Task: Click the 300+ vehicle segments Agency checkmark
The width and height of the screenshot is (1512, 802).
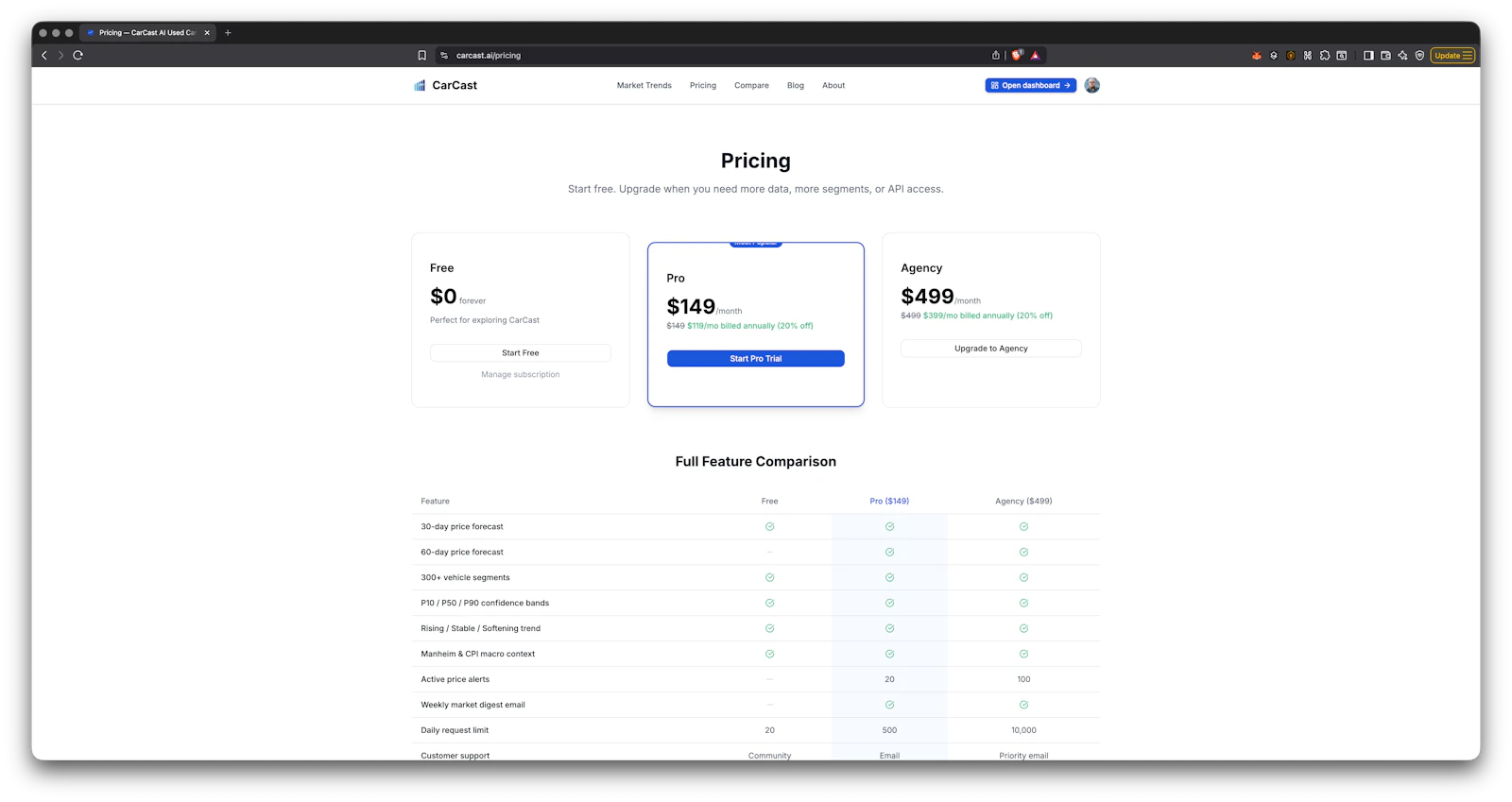Action: [1023, 577]
